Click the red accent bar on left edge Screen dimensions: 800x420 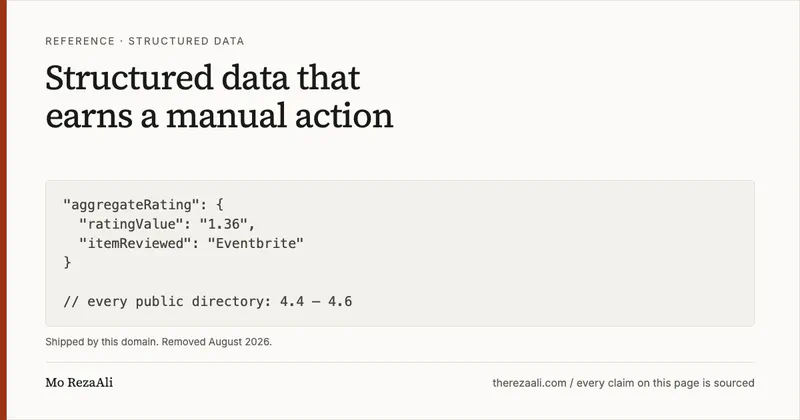(3, 210)
